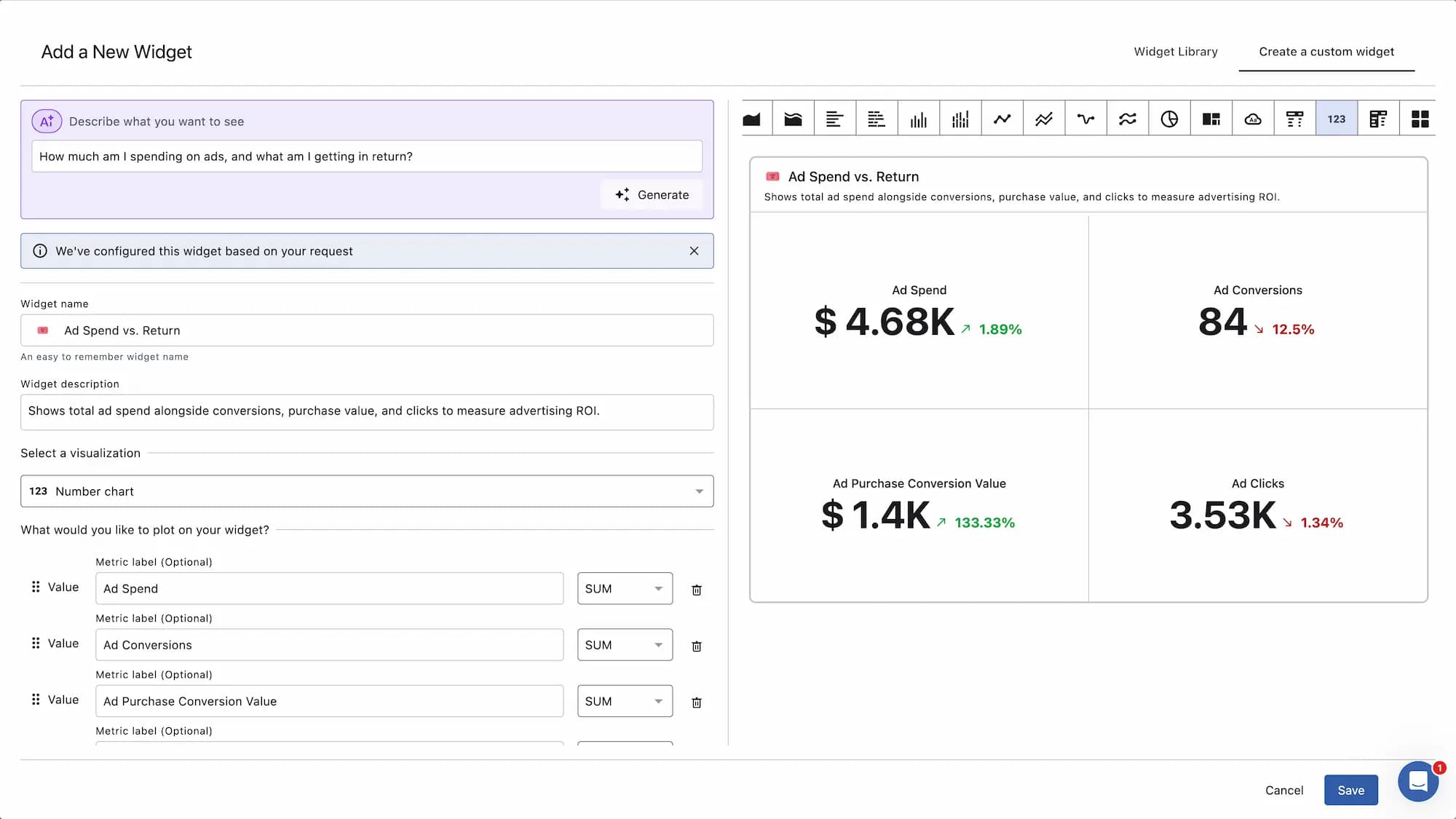Click the Generate button
Image resolution: width=1456 pixels, height=819 pixels.
[x=651, y=194]
